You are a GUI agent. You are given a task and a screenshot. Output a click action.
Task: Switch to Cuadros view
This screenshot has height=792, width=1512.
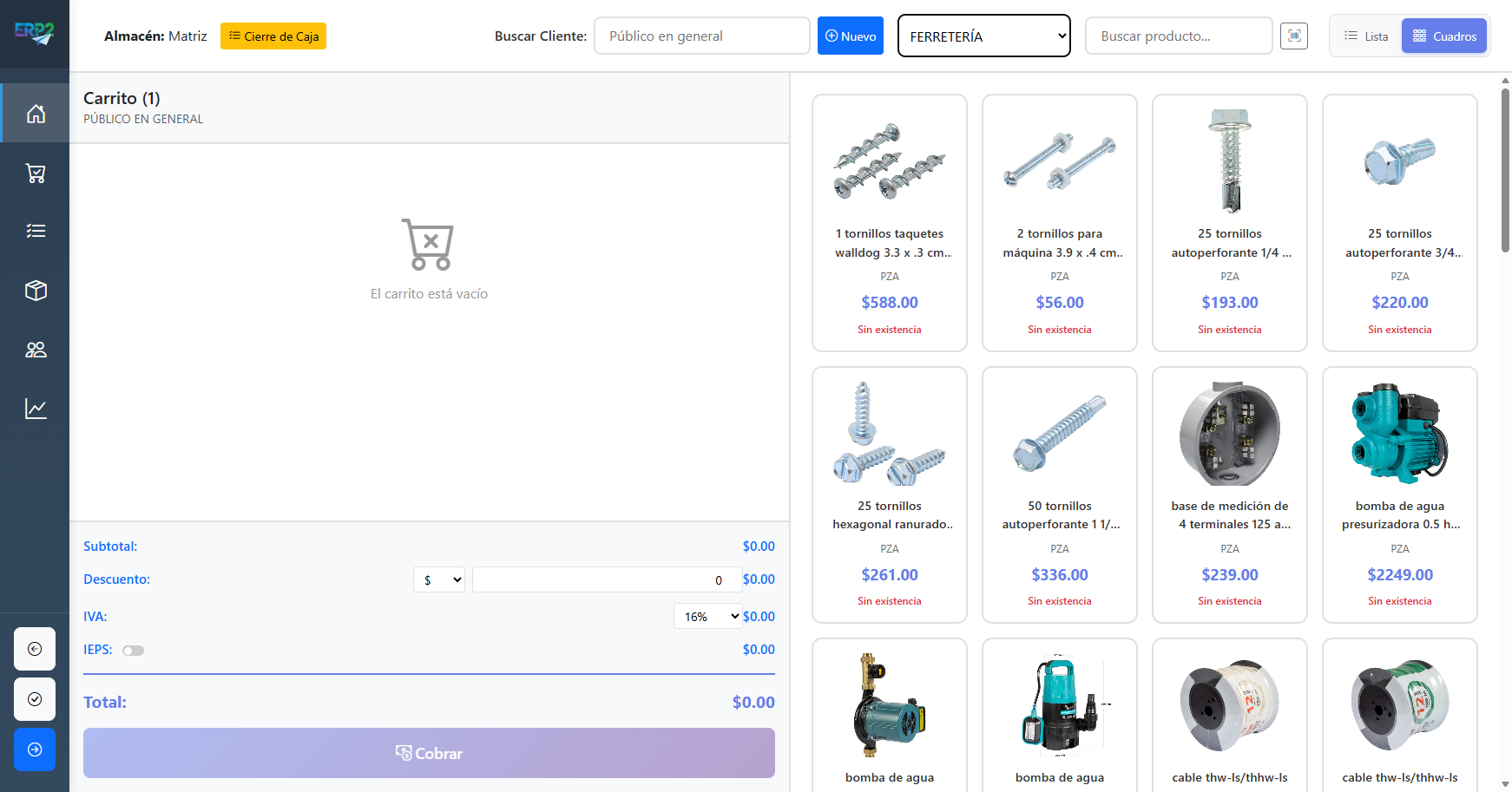point(1444,36)
